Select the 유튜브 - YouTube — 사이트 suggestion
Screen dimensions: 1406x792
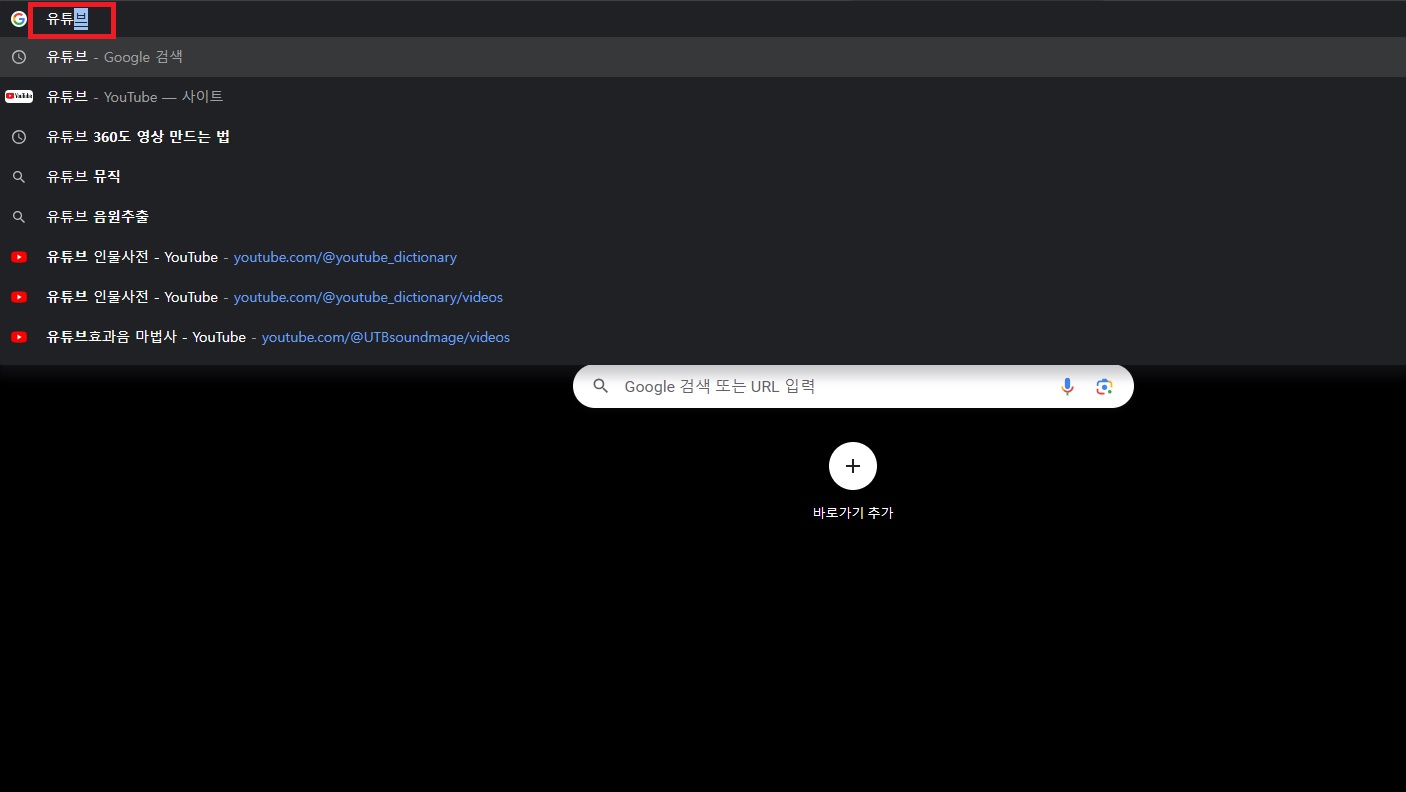coord(703,97)
